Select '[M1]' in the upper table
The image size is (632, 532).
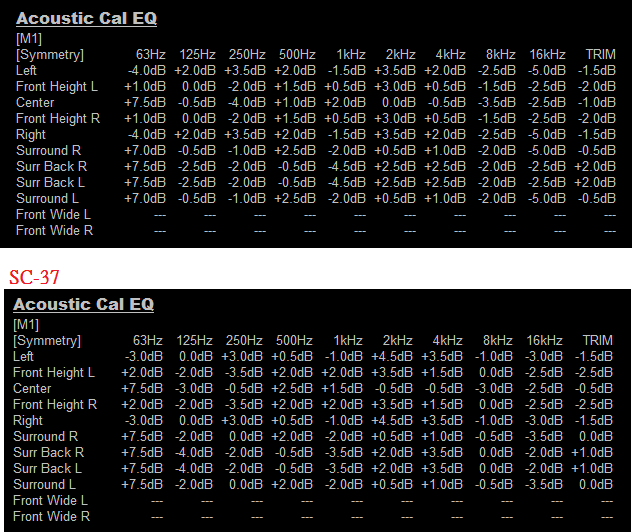pos(29,39)
